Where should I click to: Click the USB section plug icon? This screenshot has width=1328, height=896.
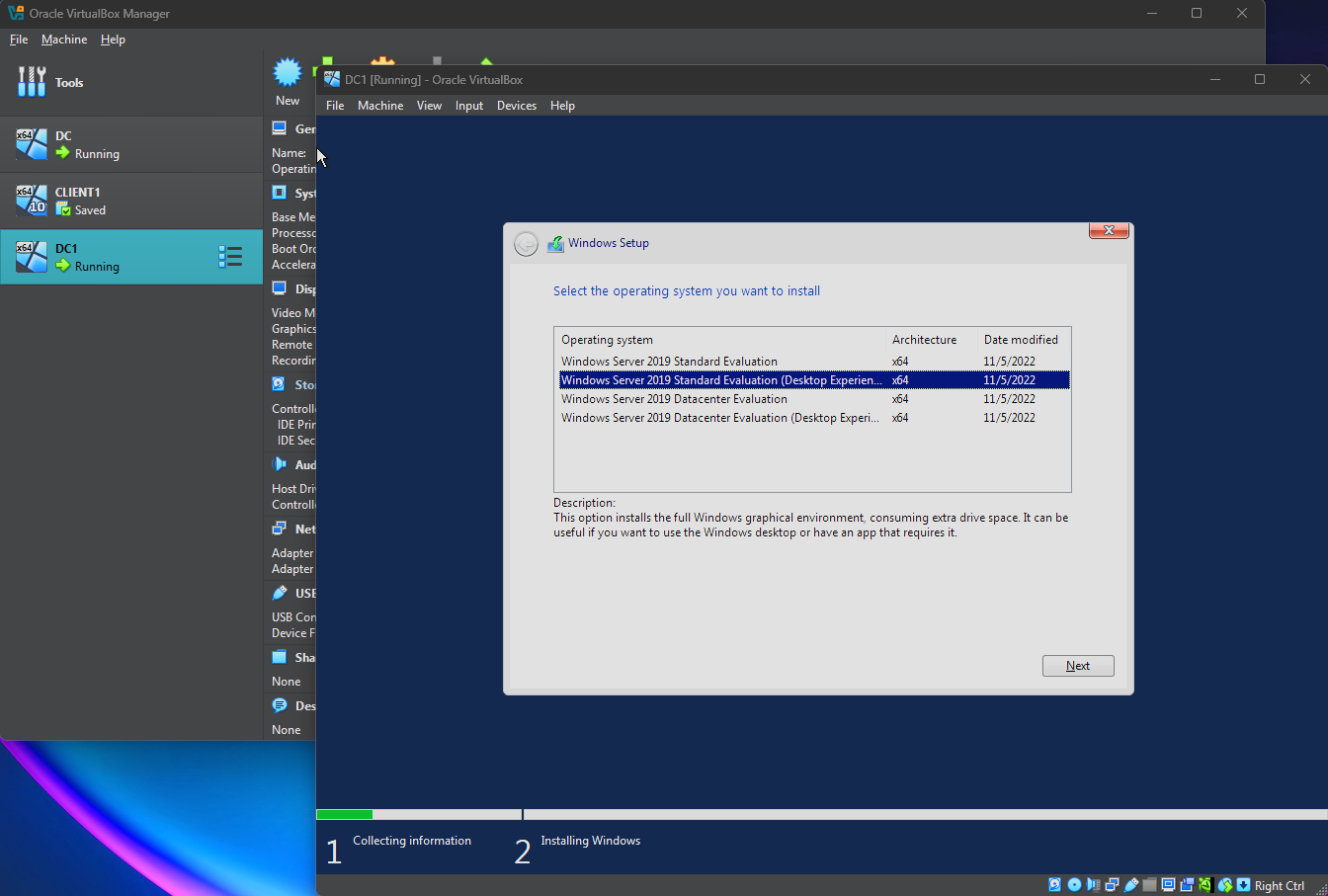[280, 593]
